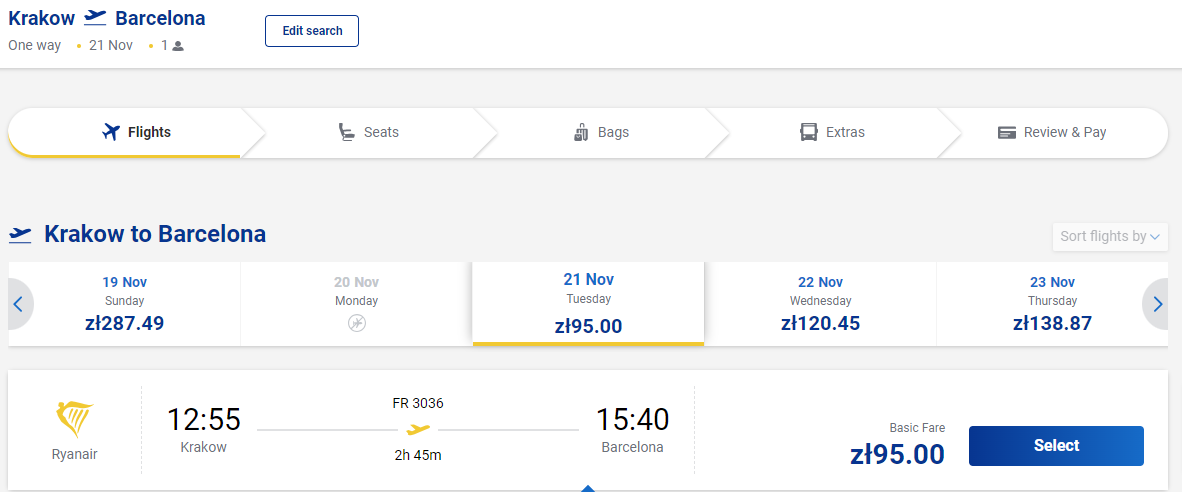Select the 22 Nov Wednesday date tab
The height and width of the screenshot is (492, 1182).
point(820,304)
